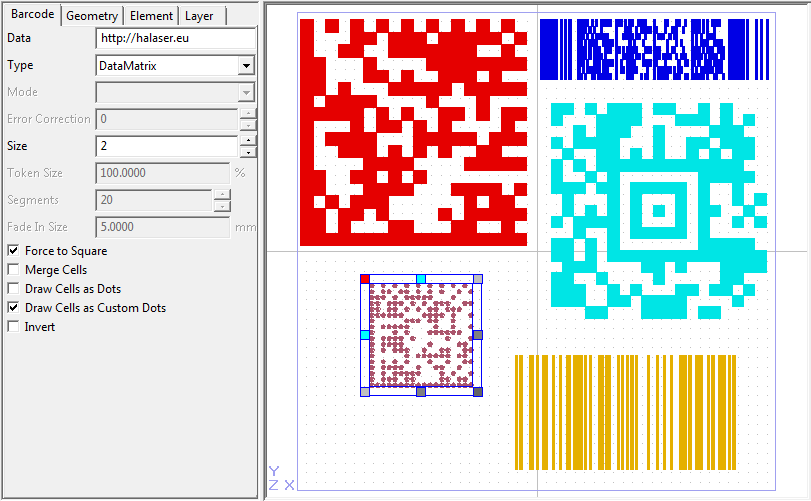Click the Fade In Size field
Screen dimensions: 811x501
pos(162,227)
